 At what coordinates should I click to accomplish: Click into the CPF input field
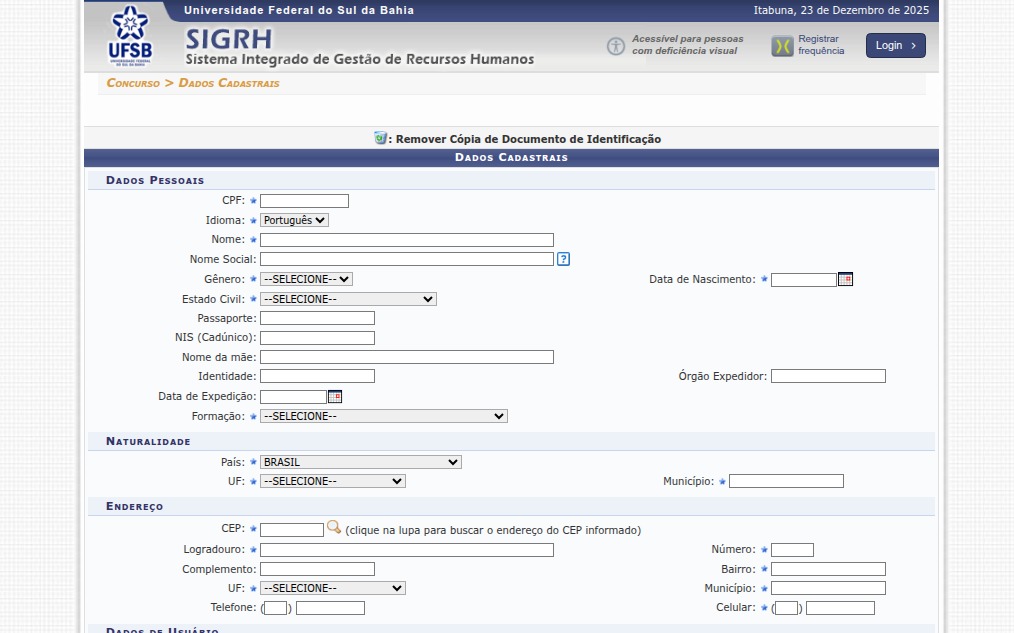coord(304,201)
